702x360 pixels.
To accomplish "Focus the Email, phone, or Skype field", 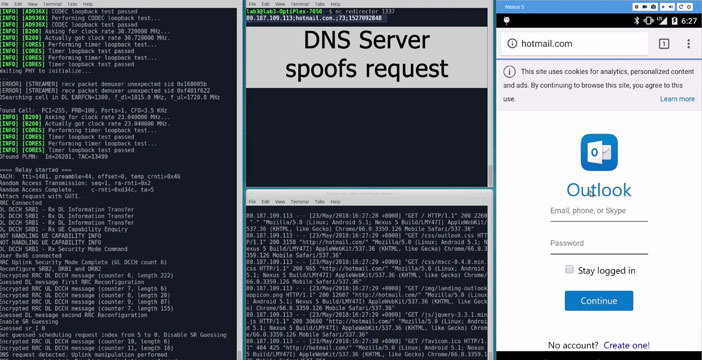I will pyautogui.click(x=599, y=213).
